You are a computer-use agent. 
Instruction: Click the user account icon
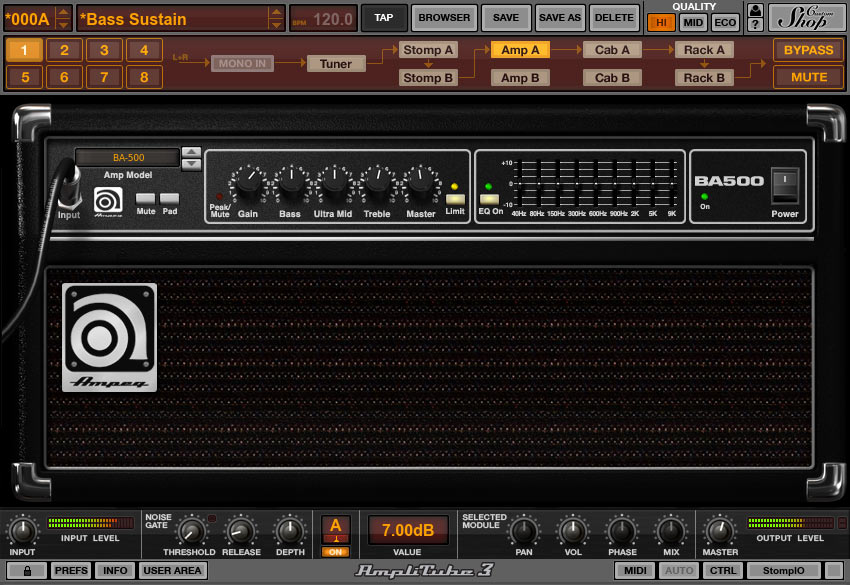coord(755,10)
